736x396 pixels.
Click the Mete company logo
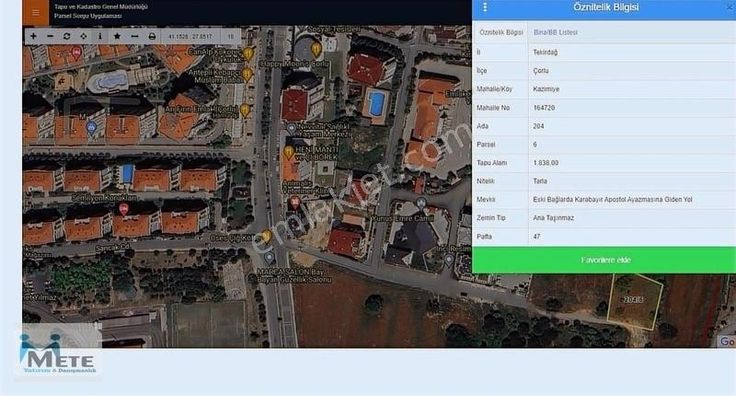click(58, 353)
